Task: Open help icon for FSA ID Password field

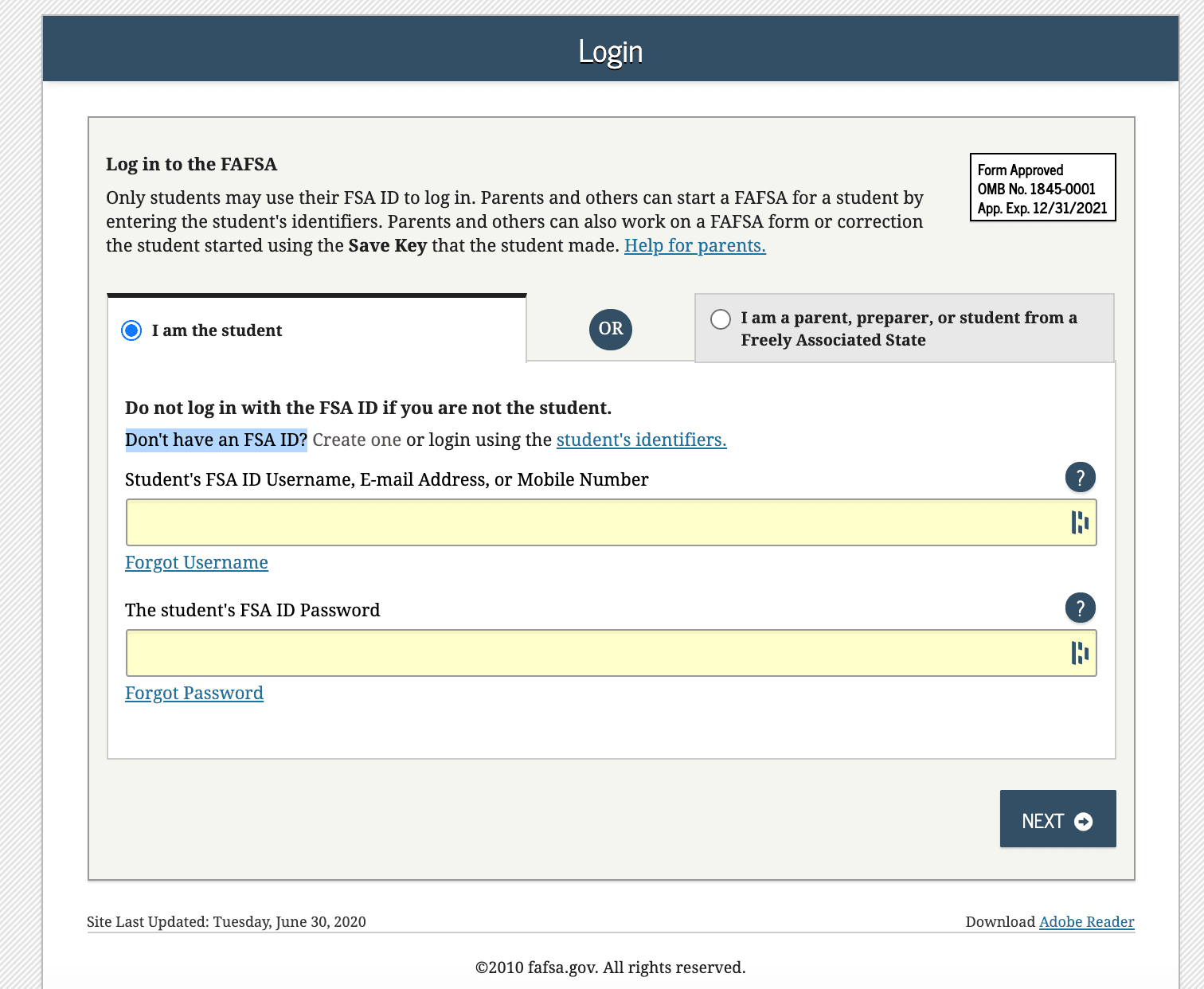Action: point(1080,608)
